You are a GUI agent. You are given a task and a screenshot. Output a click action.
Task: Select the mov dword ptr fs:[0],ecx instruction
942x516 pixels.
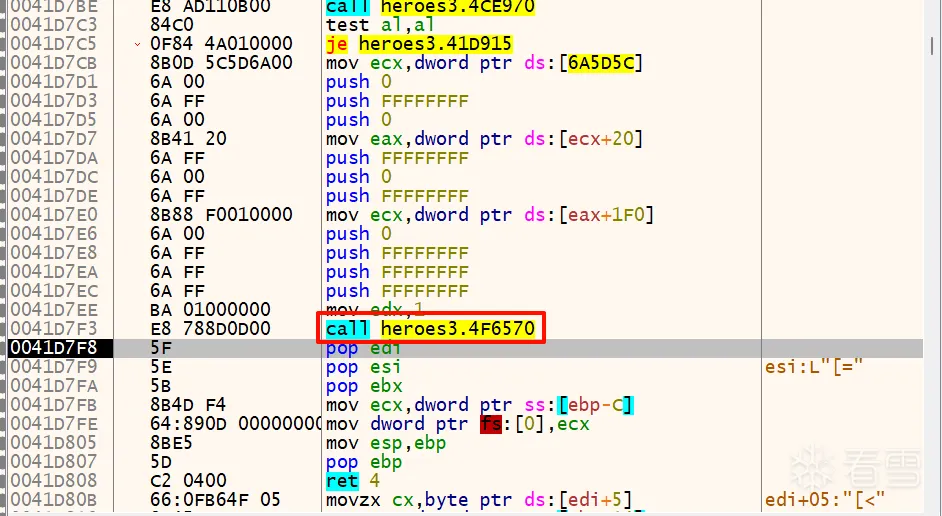click(x=457, y=424)
